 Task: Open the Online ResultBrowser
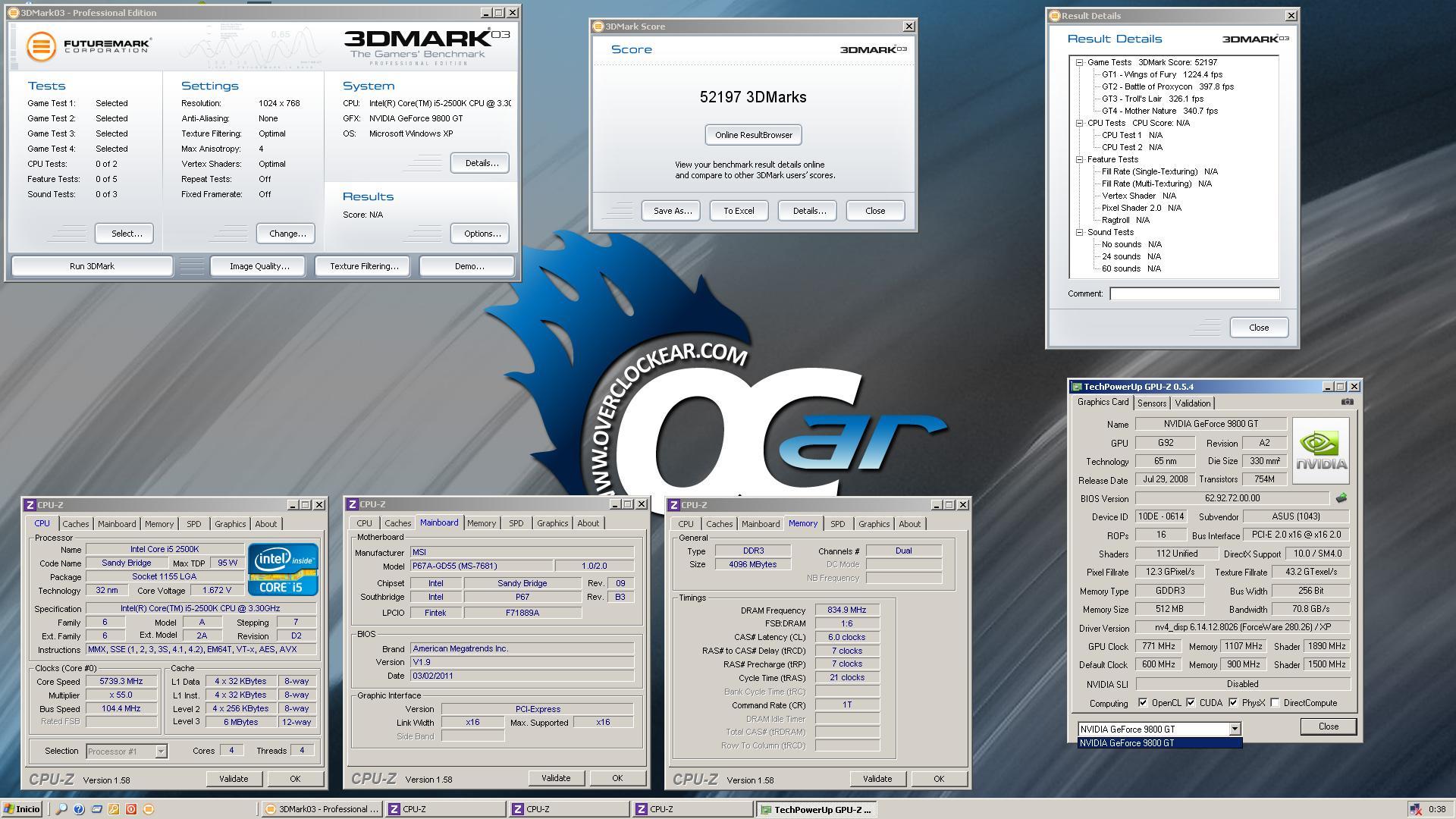(753, 135)
